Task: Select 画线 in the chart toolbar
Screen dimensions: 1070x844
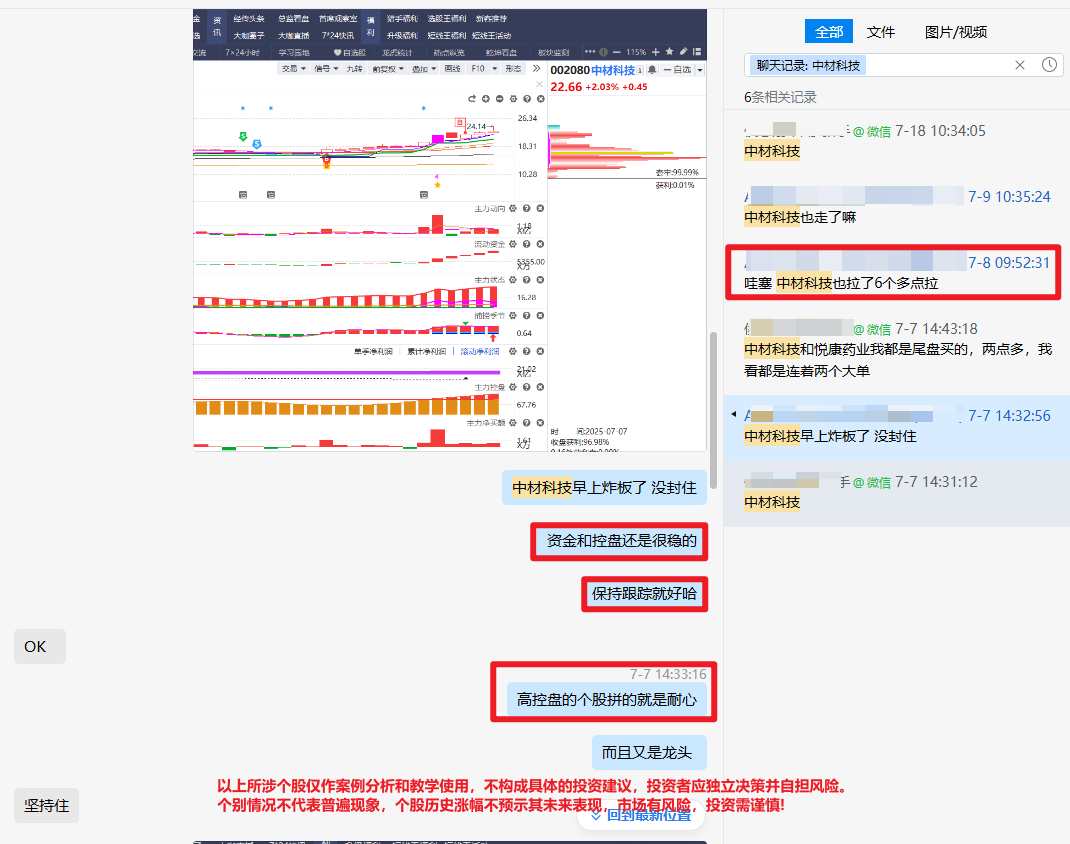Action: 452,69
